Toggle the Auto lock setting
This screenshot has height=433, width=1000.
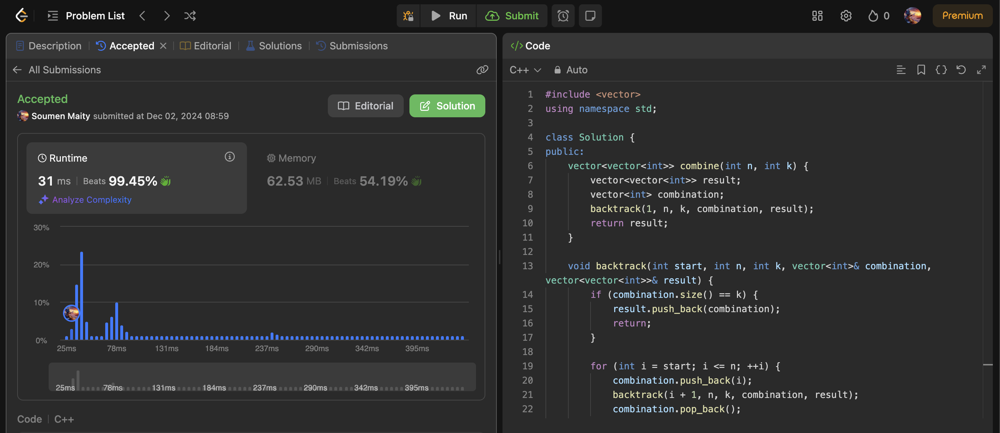pyautogui.click(x=570, y=70)
